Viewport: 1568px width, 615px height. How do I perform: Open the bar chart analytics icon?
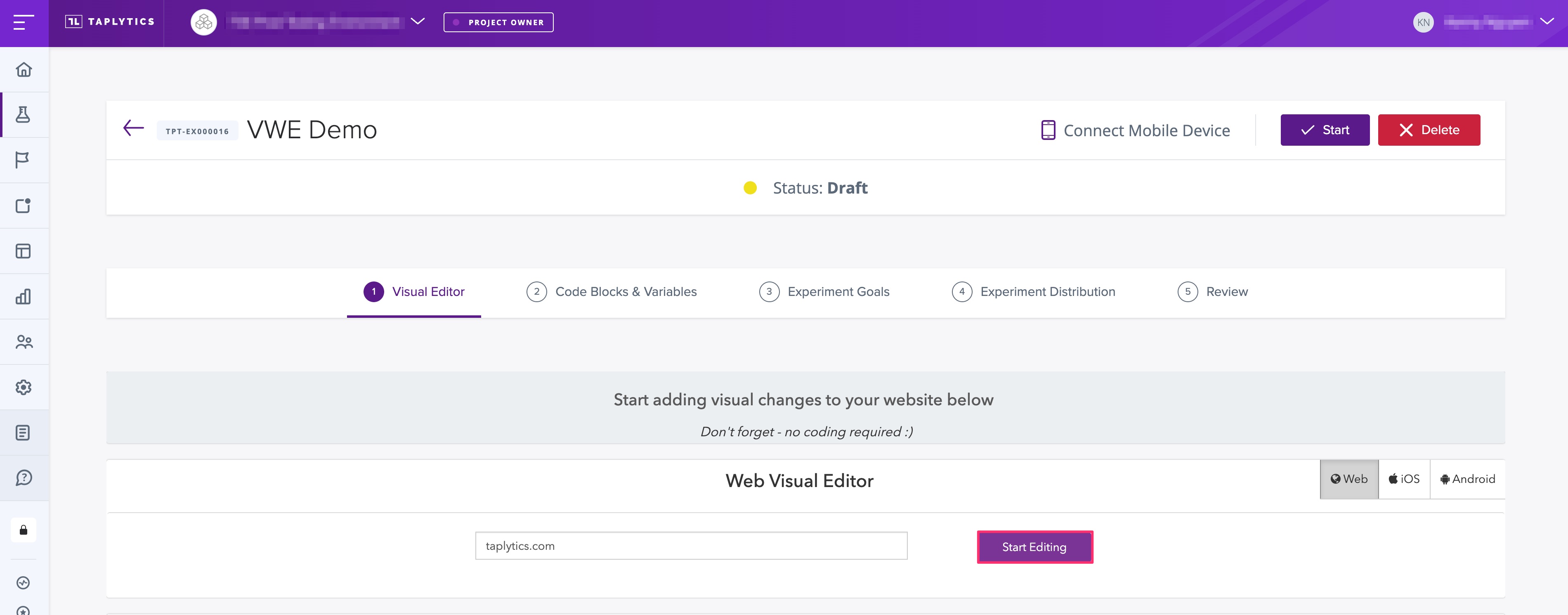tap(24, 296)
